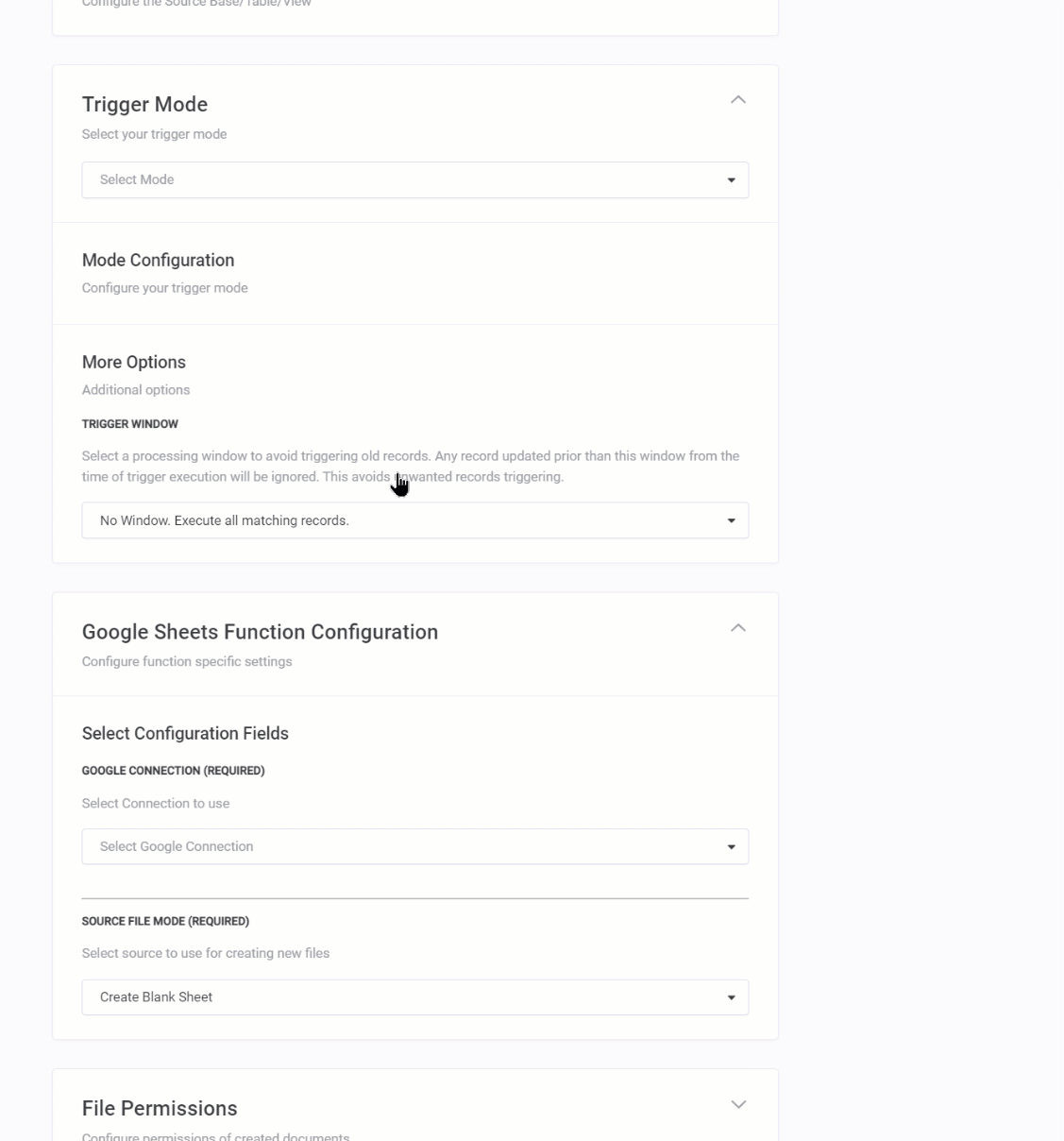The height and width of the screenshot is (1141, 1064).
Task: Open the No Window trigger window dropdown
Action: (414, 520)
